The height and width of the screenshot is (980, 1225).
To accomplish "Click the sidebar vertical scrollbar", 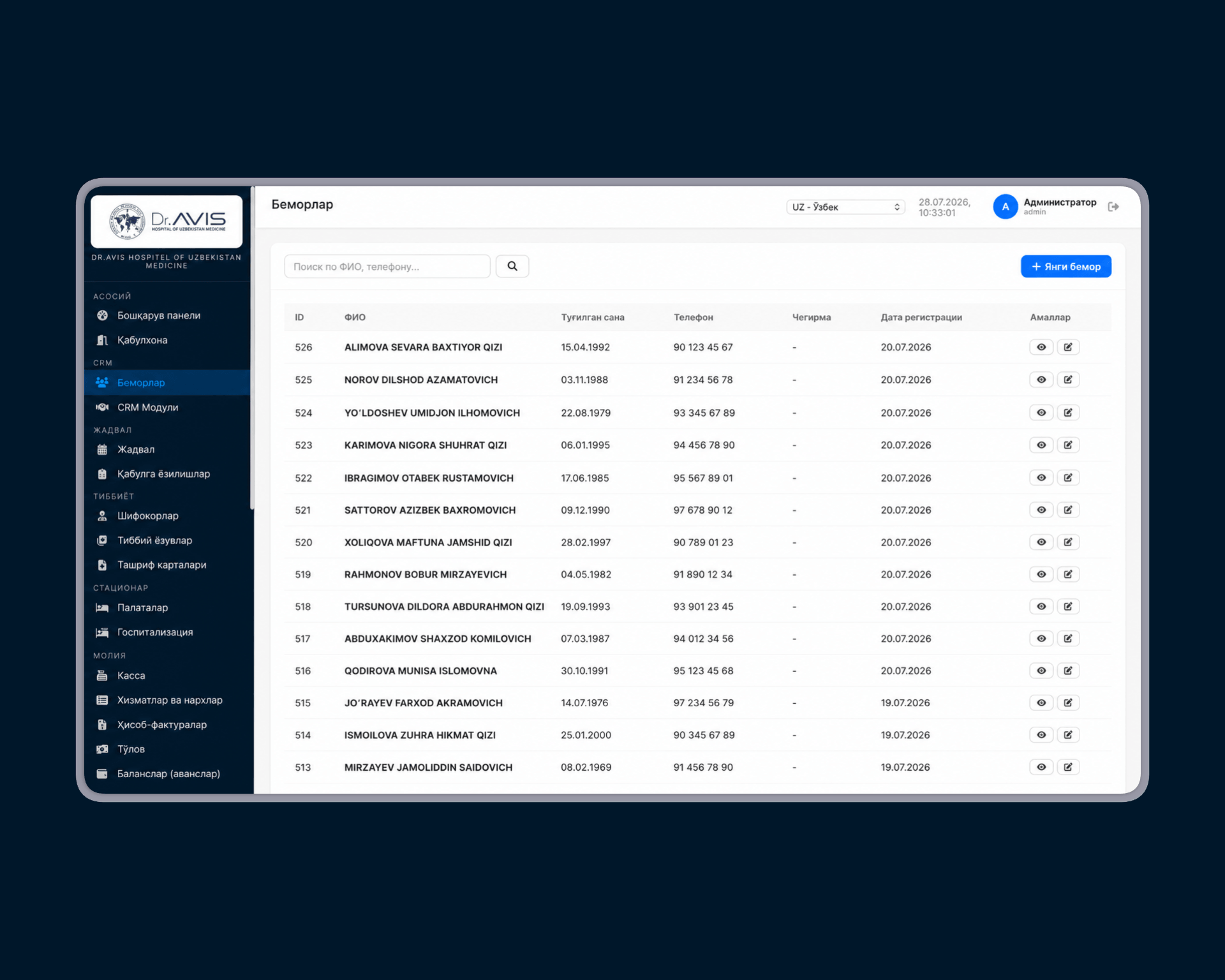I will 252,348.
